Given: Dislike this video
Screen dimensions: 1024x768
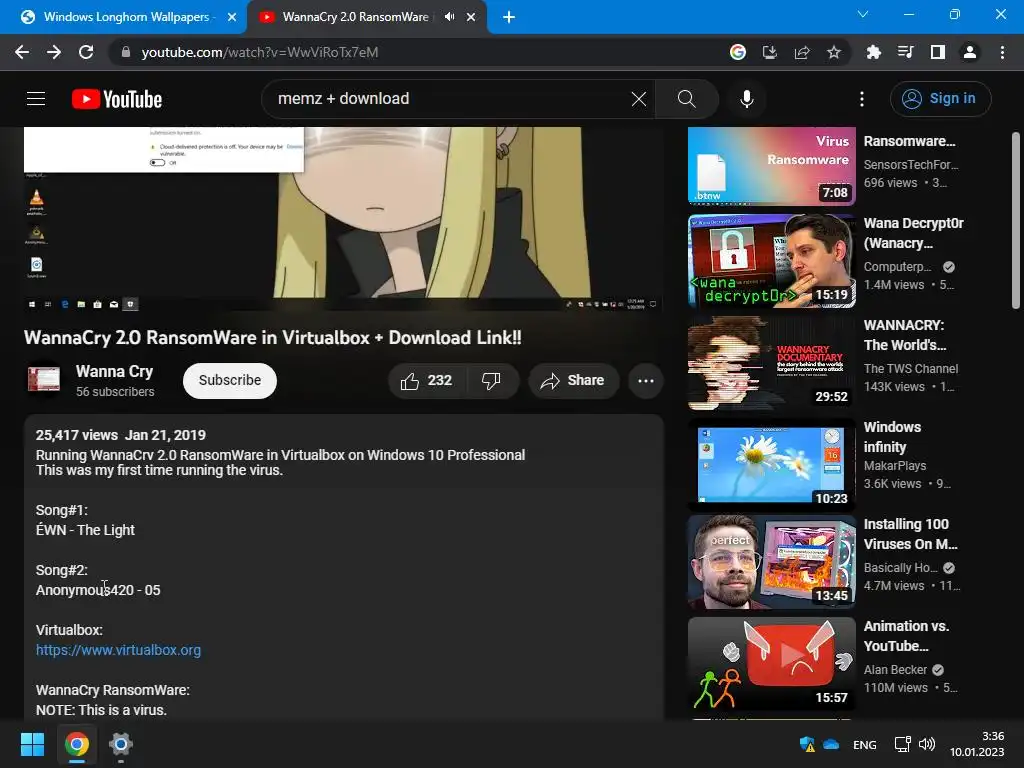Looking at the screenshot, I should click(492, 381).
